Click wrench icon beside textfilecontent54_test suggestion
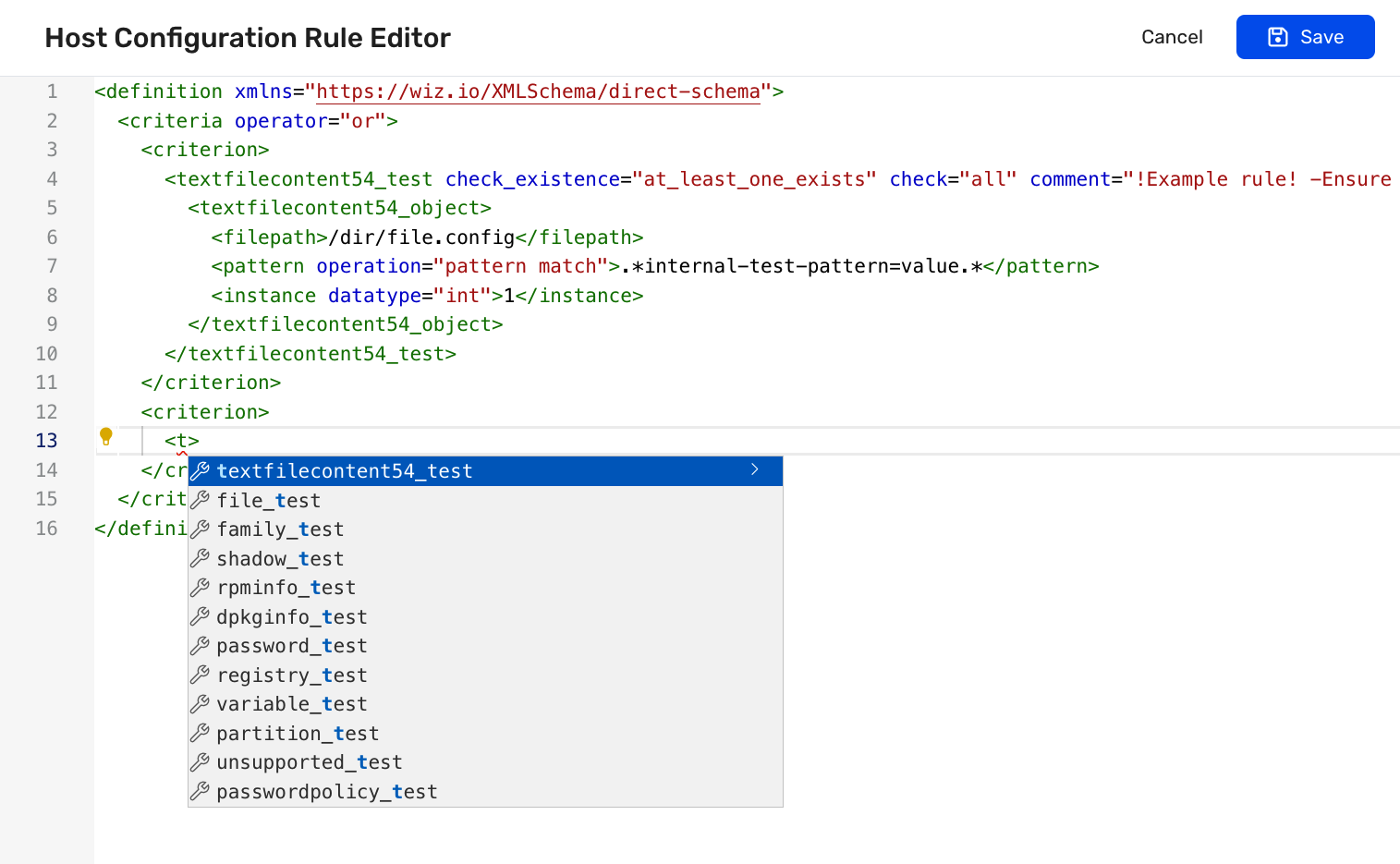This screenshot has height=864, width=1400. (x=201, y=470)
